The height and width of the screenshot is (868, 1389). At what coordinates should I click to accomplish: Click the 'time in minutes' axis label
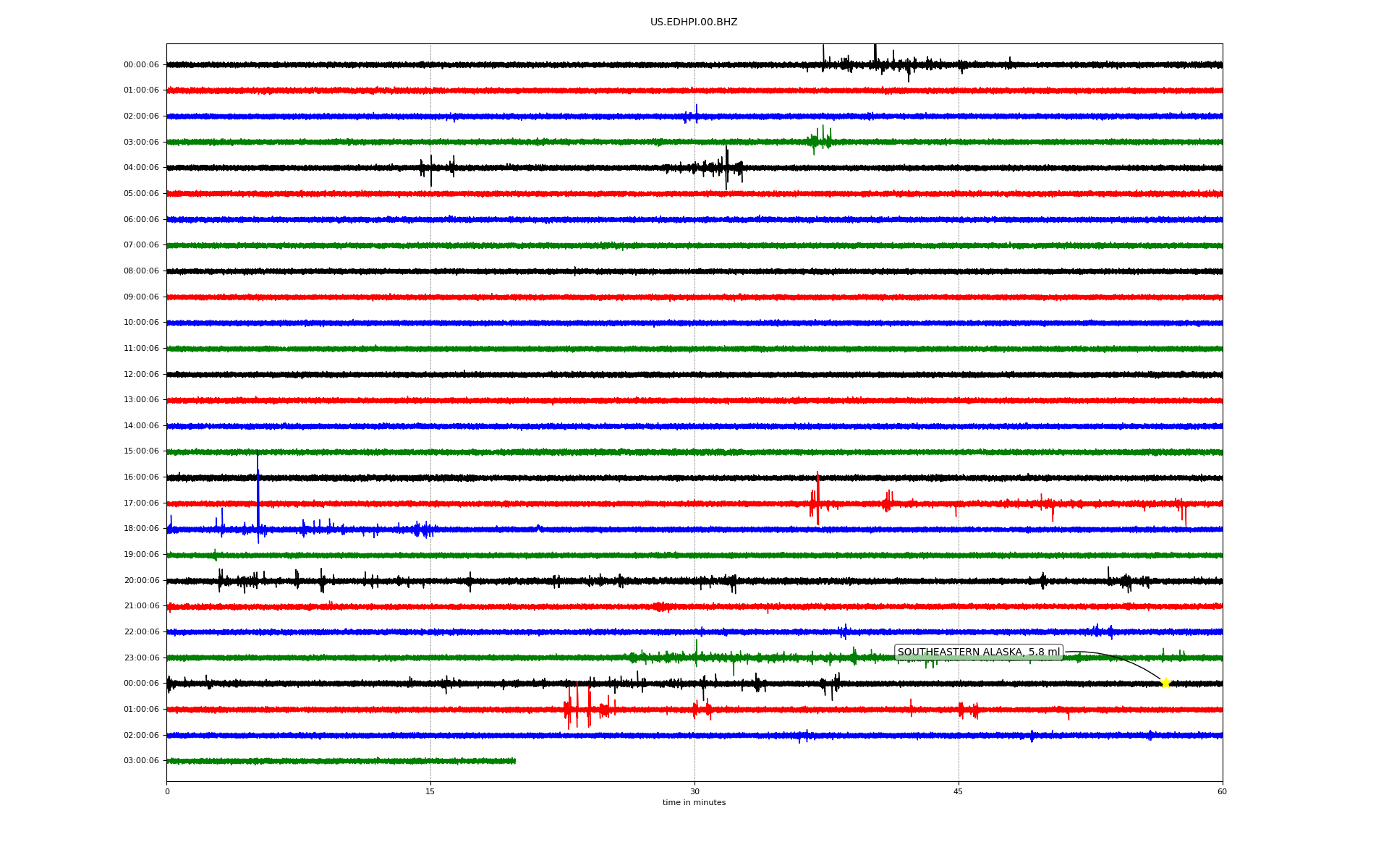click(x=694, y=803)
